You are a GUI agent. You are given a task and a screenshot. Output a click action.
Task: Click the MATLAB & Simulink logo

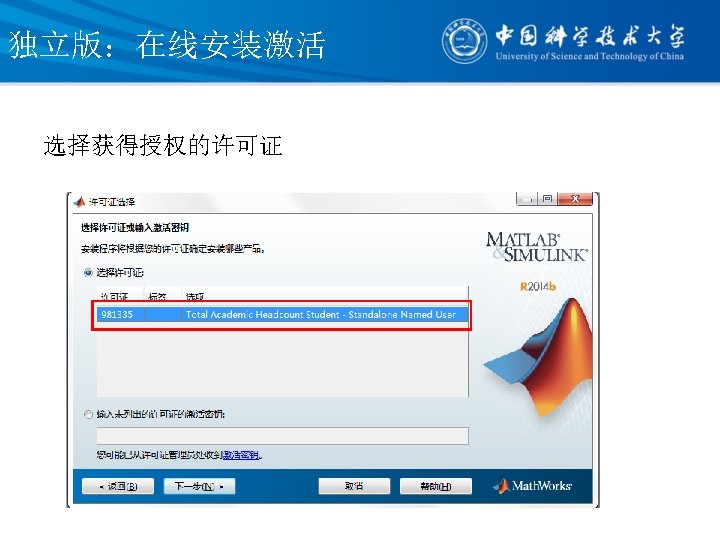coord(537,247)
